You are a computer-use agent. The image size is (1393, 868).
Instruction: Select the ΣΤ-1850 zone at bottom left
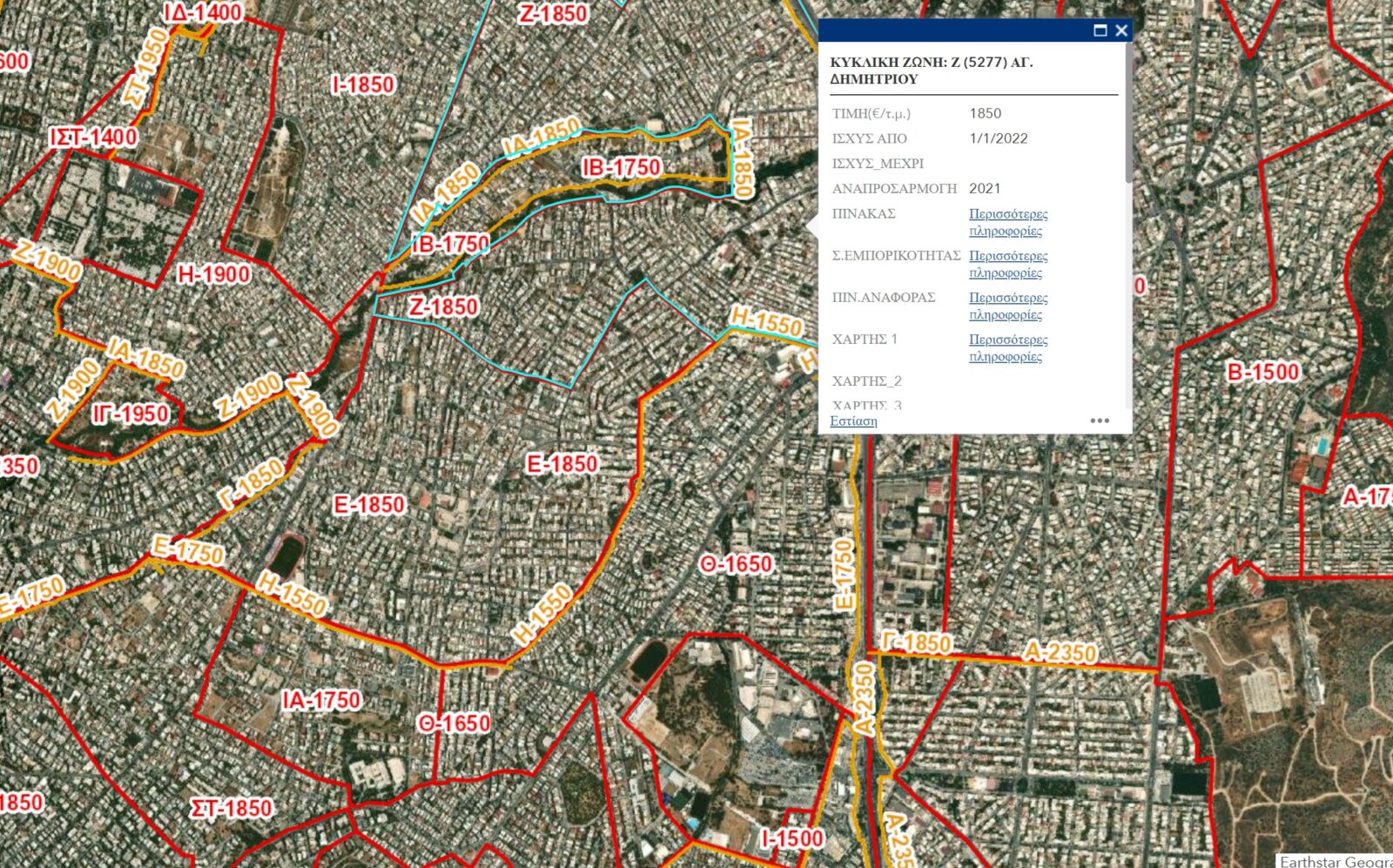point(232,809)
